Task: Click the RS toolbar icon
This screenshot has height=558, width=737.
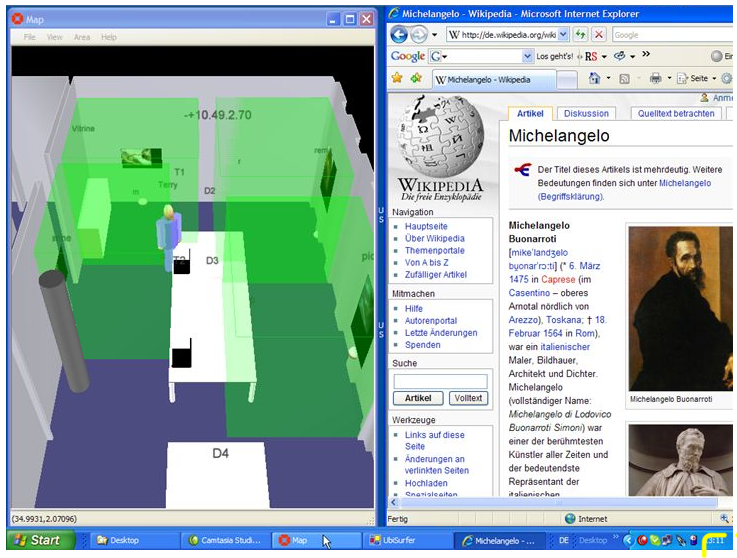Action: [x=591, y=56]
